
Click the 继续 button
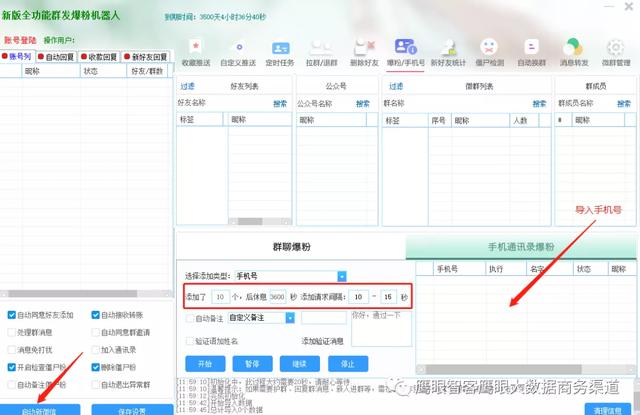coord(300,364)
